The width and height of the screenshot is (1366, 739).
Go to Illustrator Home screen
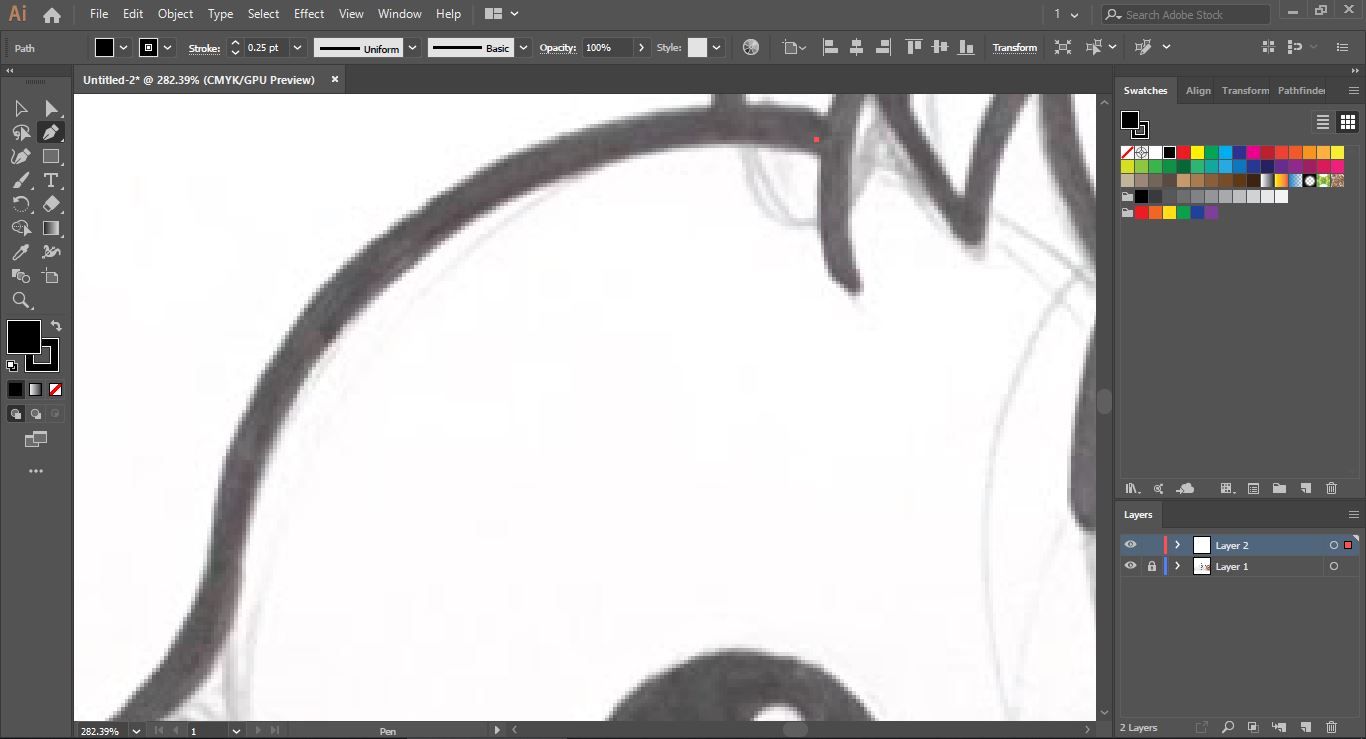pos(52,15)
